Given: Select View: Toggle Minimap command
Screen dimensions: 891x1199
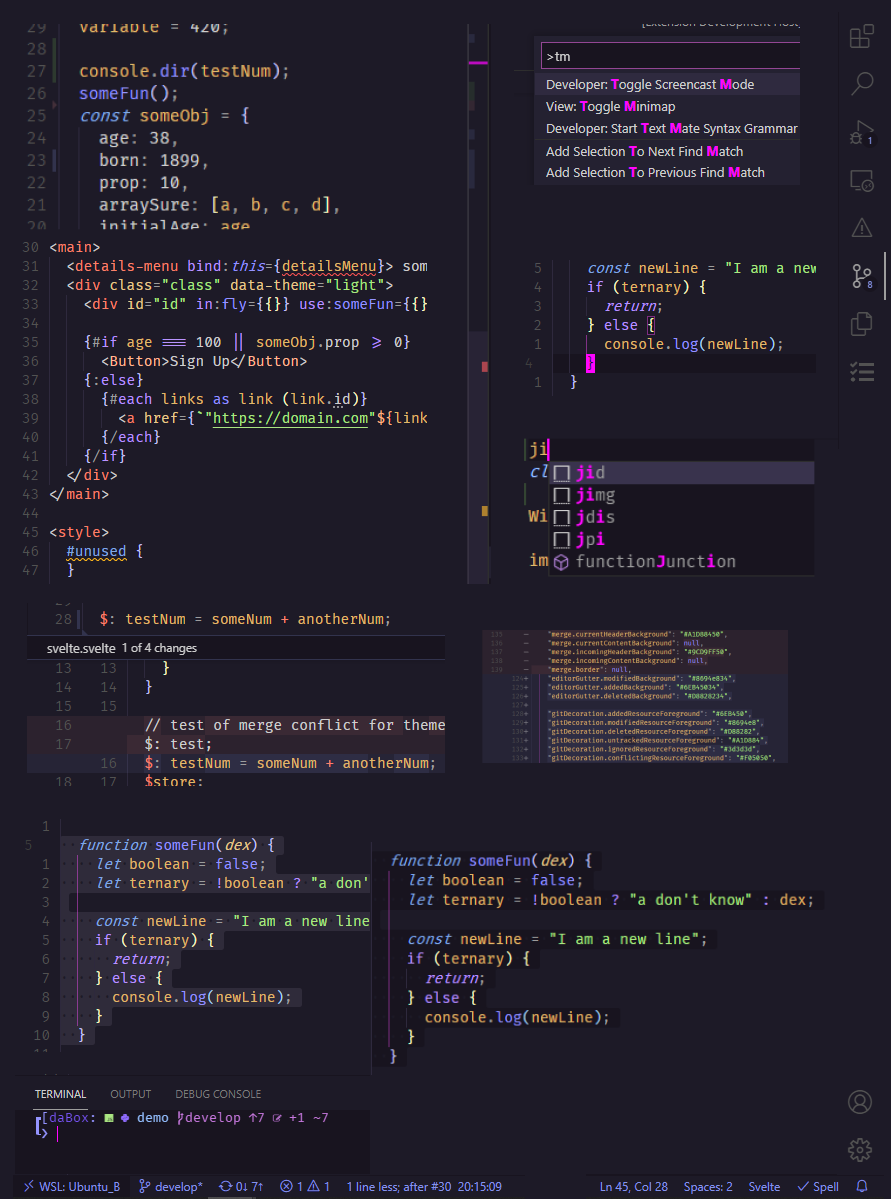Looking at the screenshot, I should 667,106.
